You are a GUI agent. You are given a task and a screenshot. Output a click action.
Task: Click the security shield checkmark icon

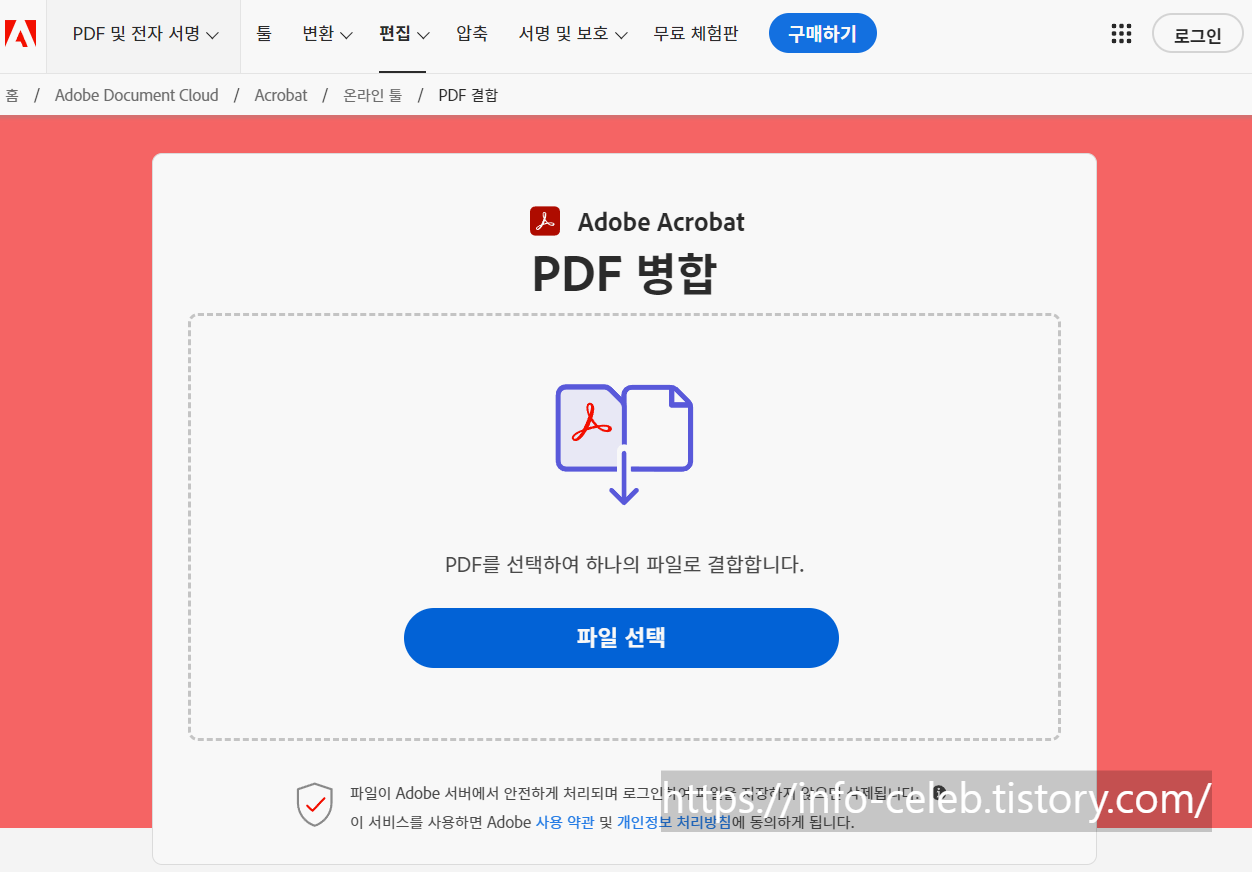pyautogui.click(x=314, y=805)
